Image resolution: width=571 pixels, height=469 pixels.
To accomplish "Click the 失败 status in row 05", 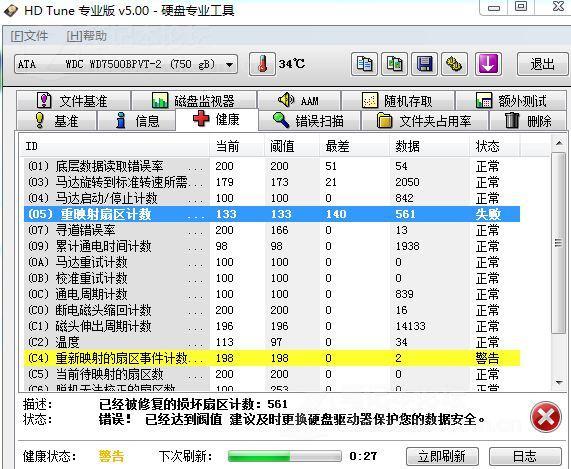I will pos(488,214).
